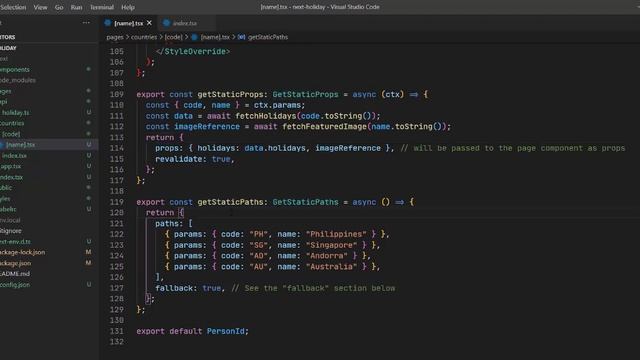Open README.md in explorer
640x360 pixels.
15,274
